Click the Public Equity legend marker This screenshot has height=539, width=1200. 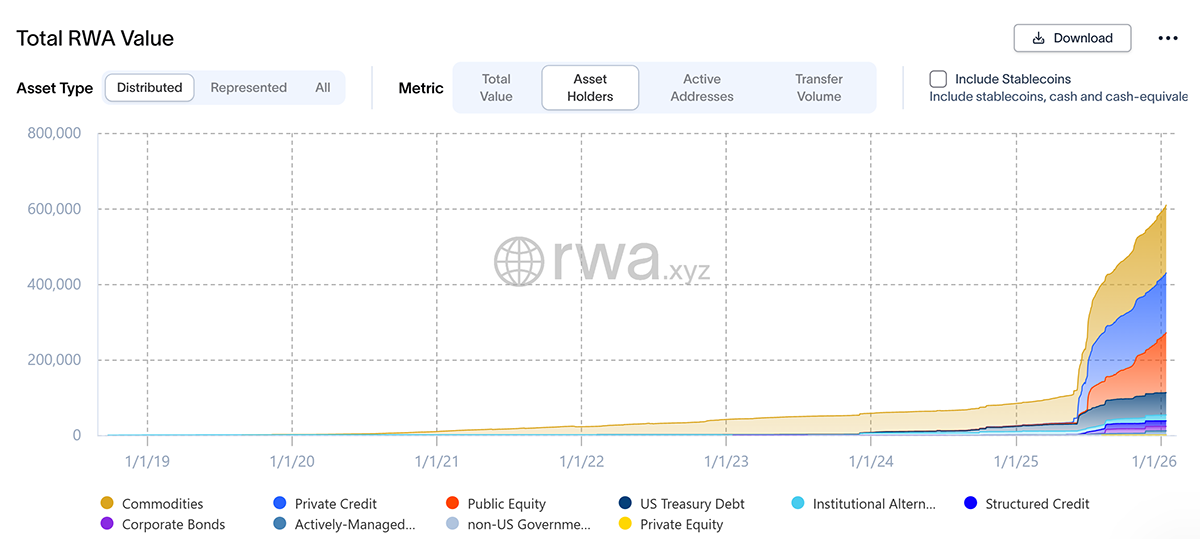452,503
